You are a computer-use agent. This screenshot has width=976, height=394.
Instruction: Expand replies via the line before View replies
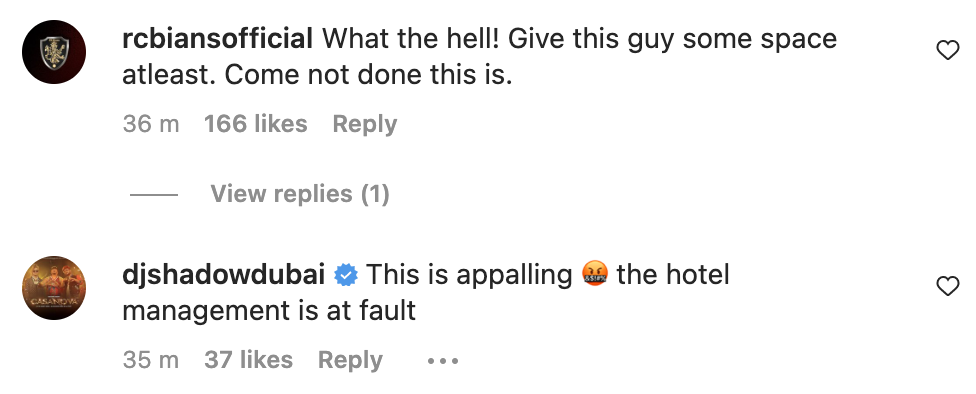(154, 195)
